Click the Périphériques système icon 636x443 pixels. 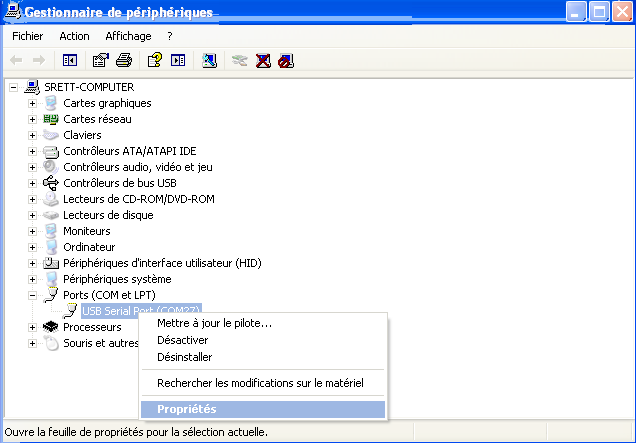coord(51,279)
